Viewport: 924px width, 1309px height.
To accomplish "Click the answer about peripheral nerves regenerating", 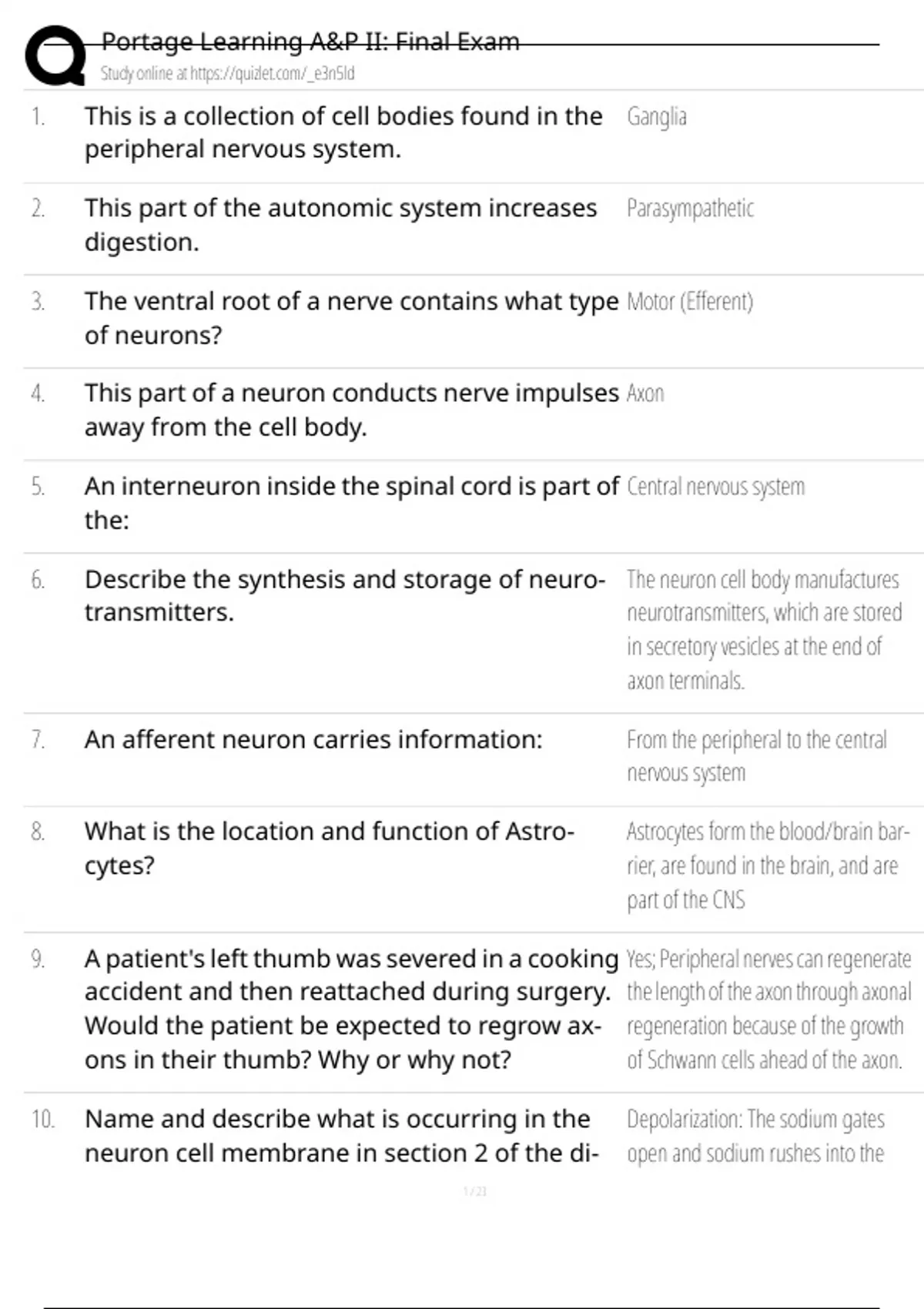I will pyautogui.click(x=768, y=1009).
